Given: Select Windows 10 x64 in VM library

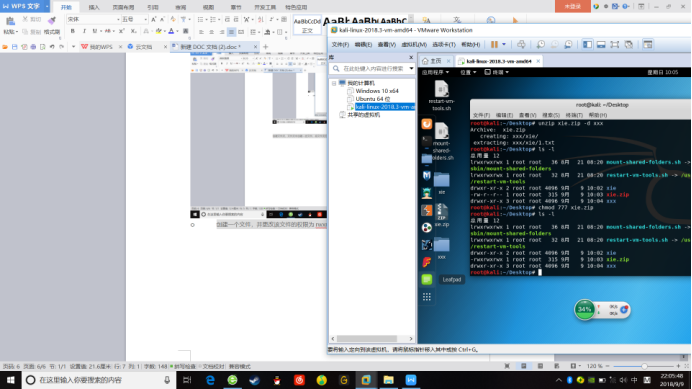Looking at the screenshot, I should pyautogui.click(x=376, y=91).
